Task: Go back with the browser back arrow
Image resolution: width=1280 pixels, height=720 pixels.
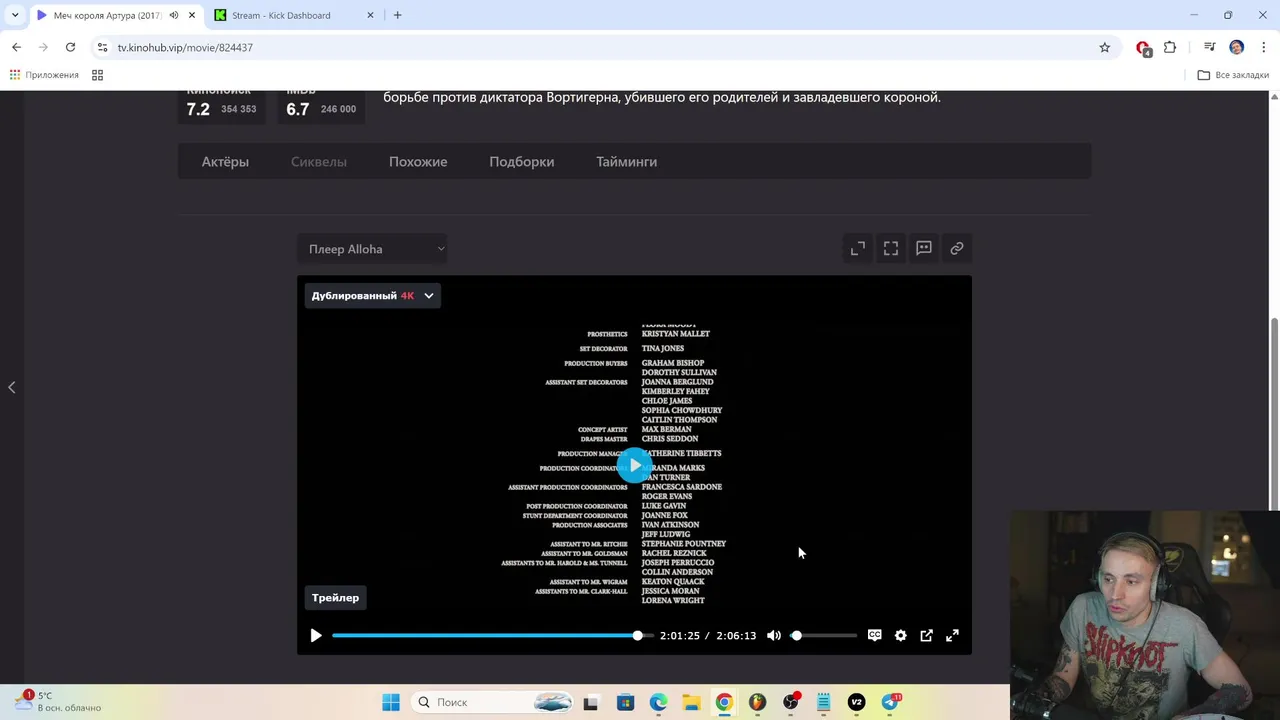Action: tap(16, 47)
